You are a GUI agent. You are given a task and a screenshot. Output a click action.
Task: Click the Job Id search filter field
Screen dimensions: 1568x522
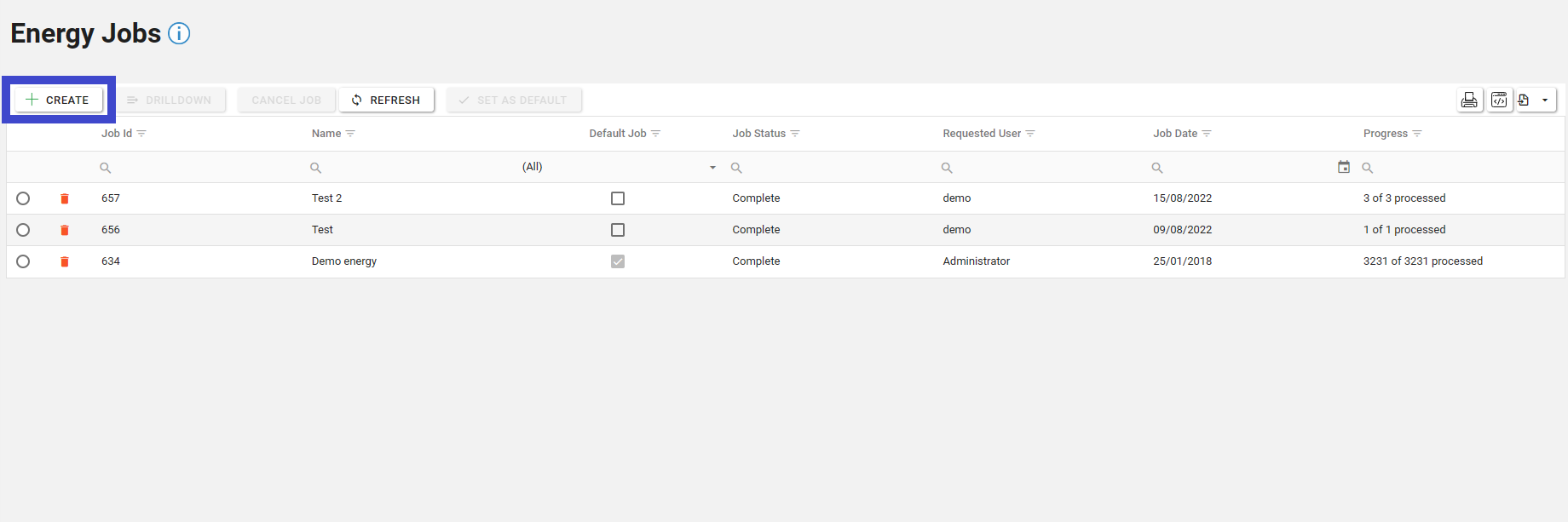(196, 168)
